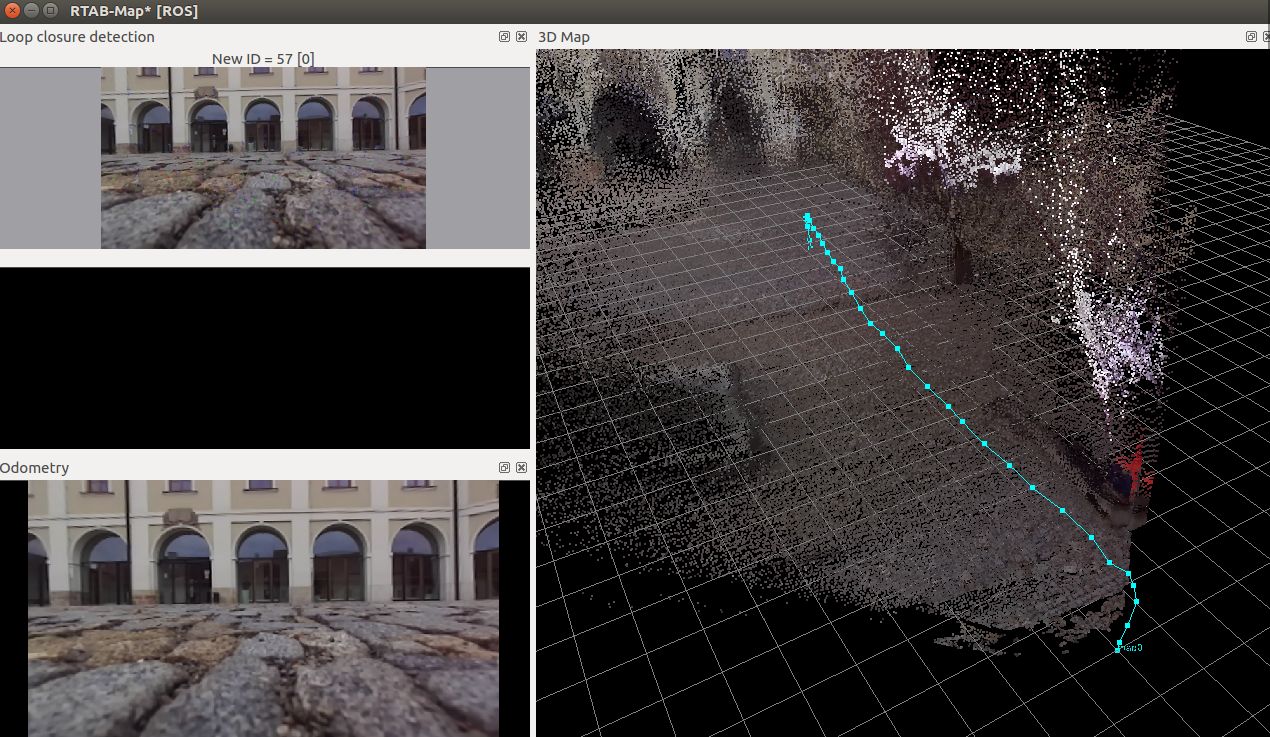Select the Loop closure detection panel title
Screen dimensions: 1270x737
tap(78, 37)
